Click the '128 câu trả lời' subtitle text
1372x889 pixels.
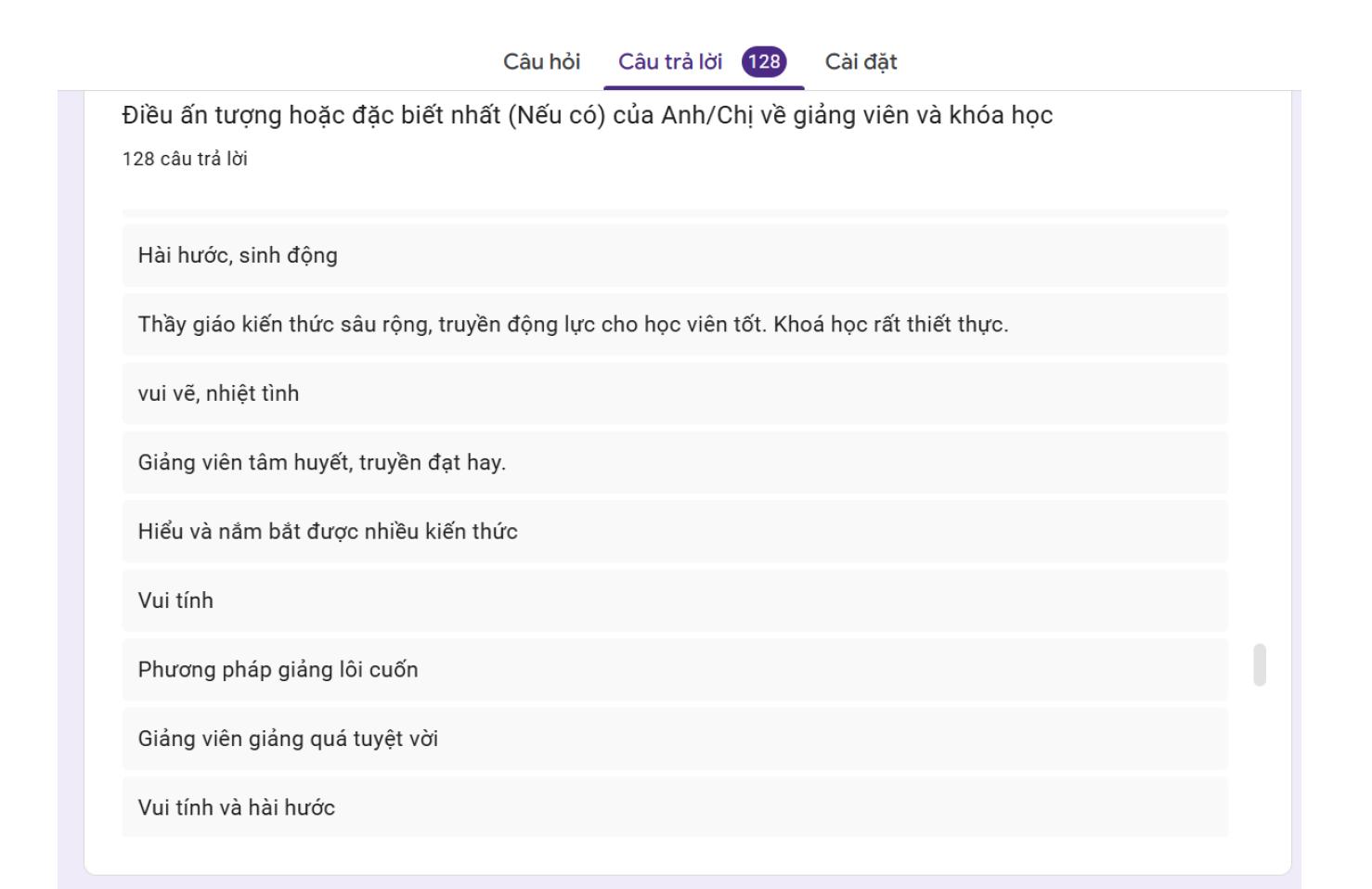click(x=185, y=159)
